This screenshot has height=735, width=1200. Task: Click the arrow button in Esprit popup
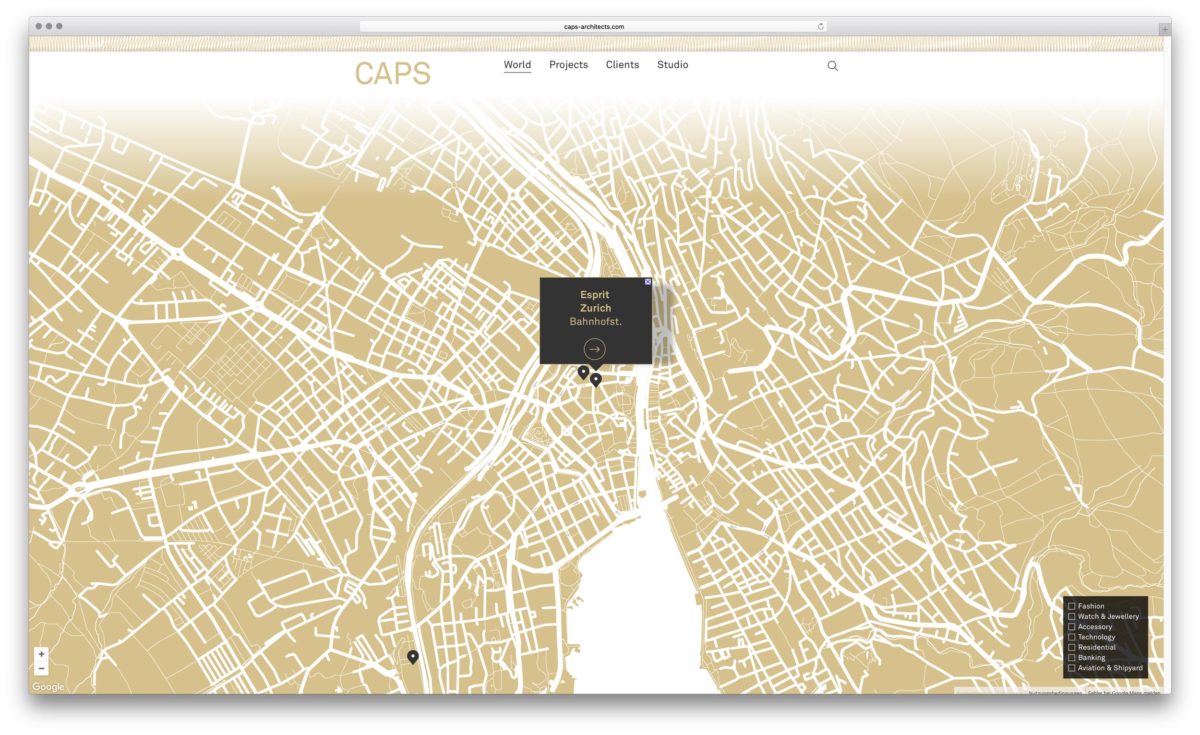coord(595,349)
